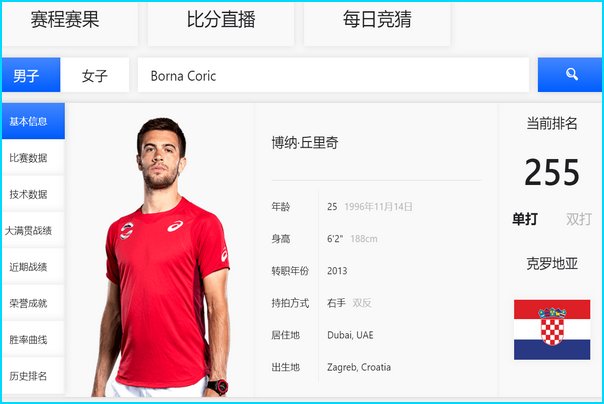Open 比赛数据 match data sidebar item
Image resolution: width=604 pixels, height=404 pixels.
33,157
